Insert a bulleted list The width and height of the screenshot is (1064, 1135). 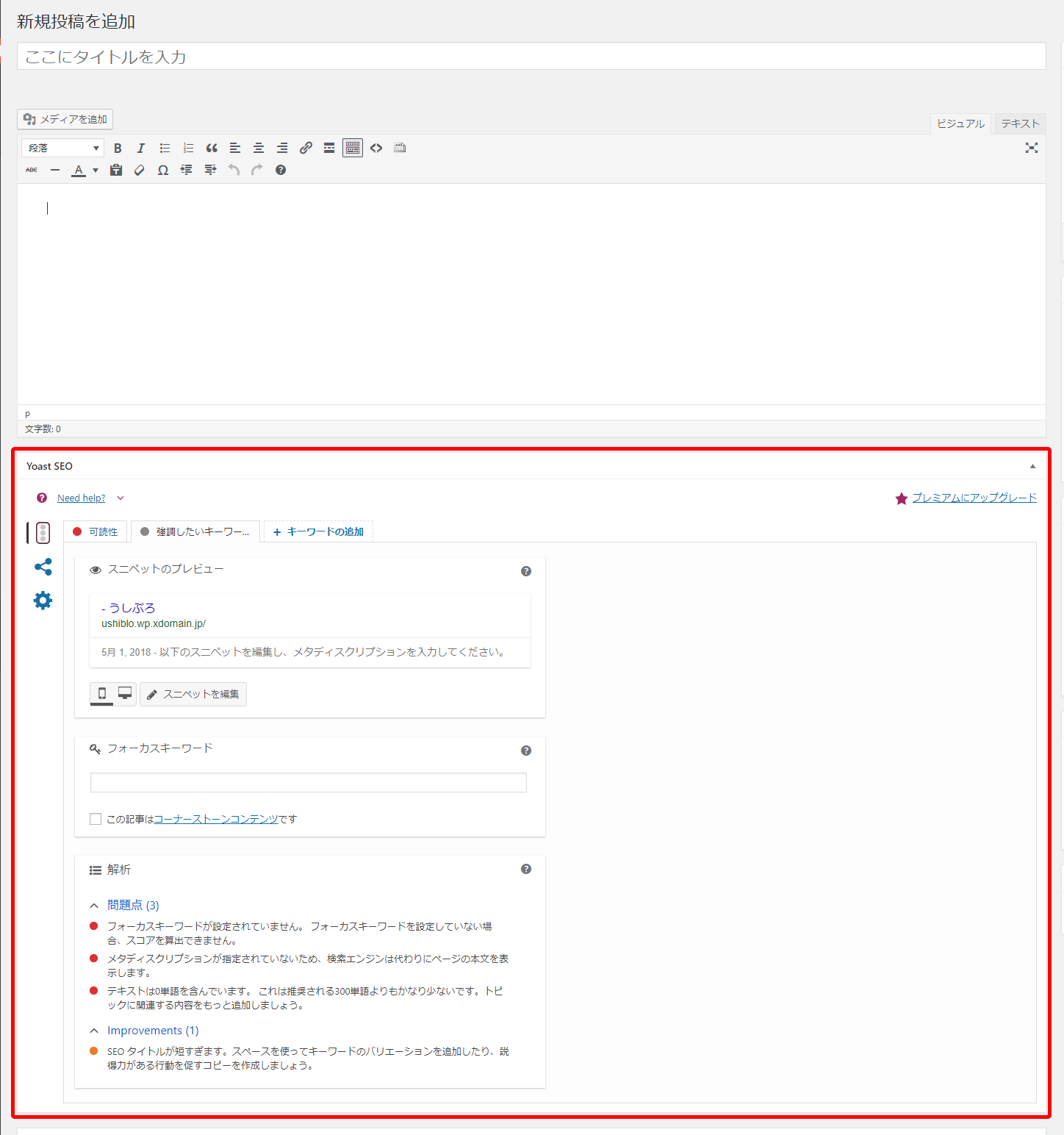click(165, 148)
